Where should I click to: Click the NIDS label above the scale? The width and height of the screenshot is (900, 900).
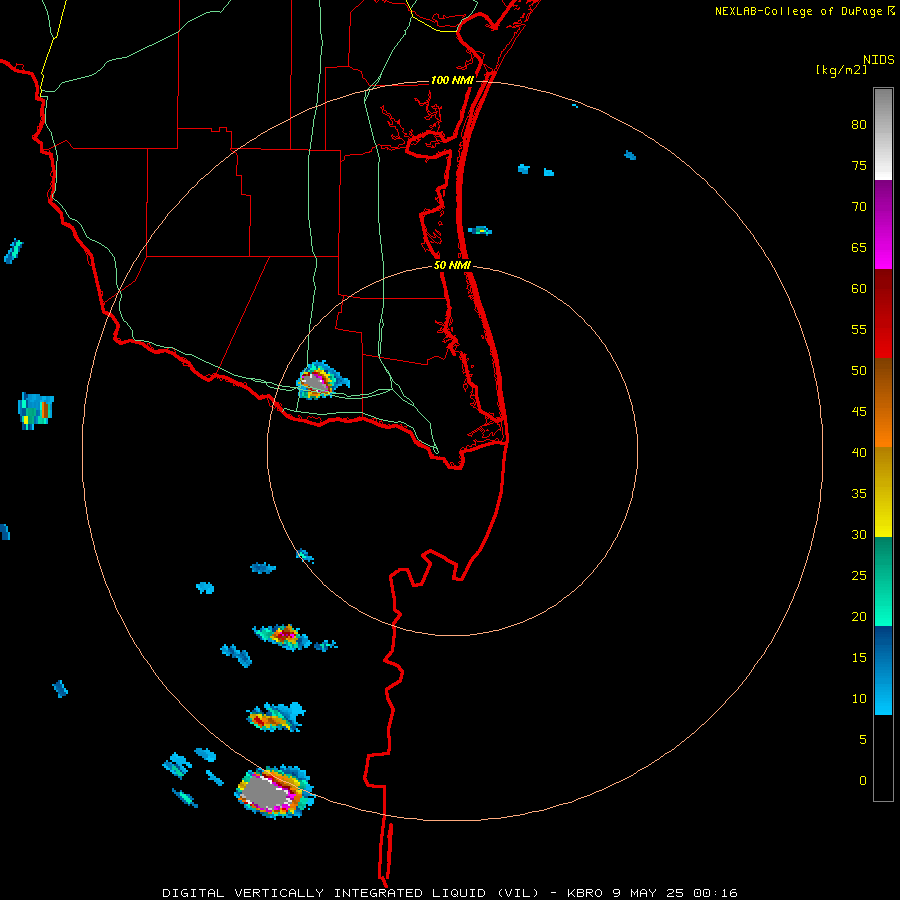pyautogui.click(x=879, y=60)
